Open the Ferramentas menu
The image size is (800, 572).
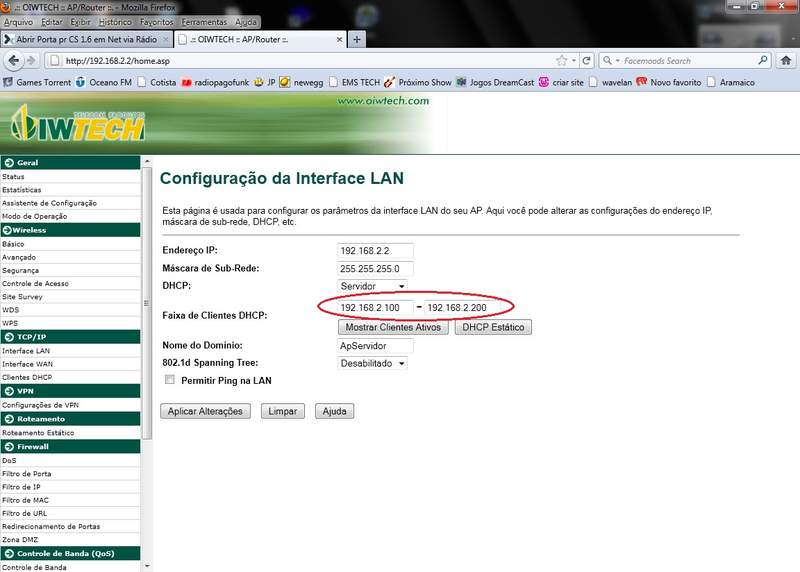[204, 22]
